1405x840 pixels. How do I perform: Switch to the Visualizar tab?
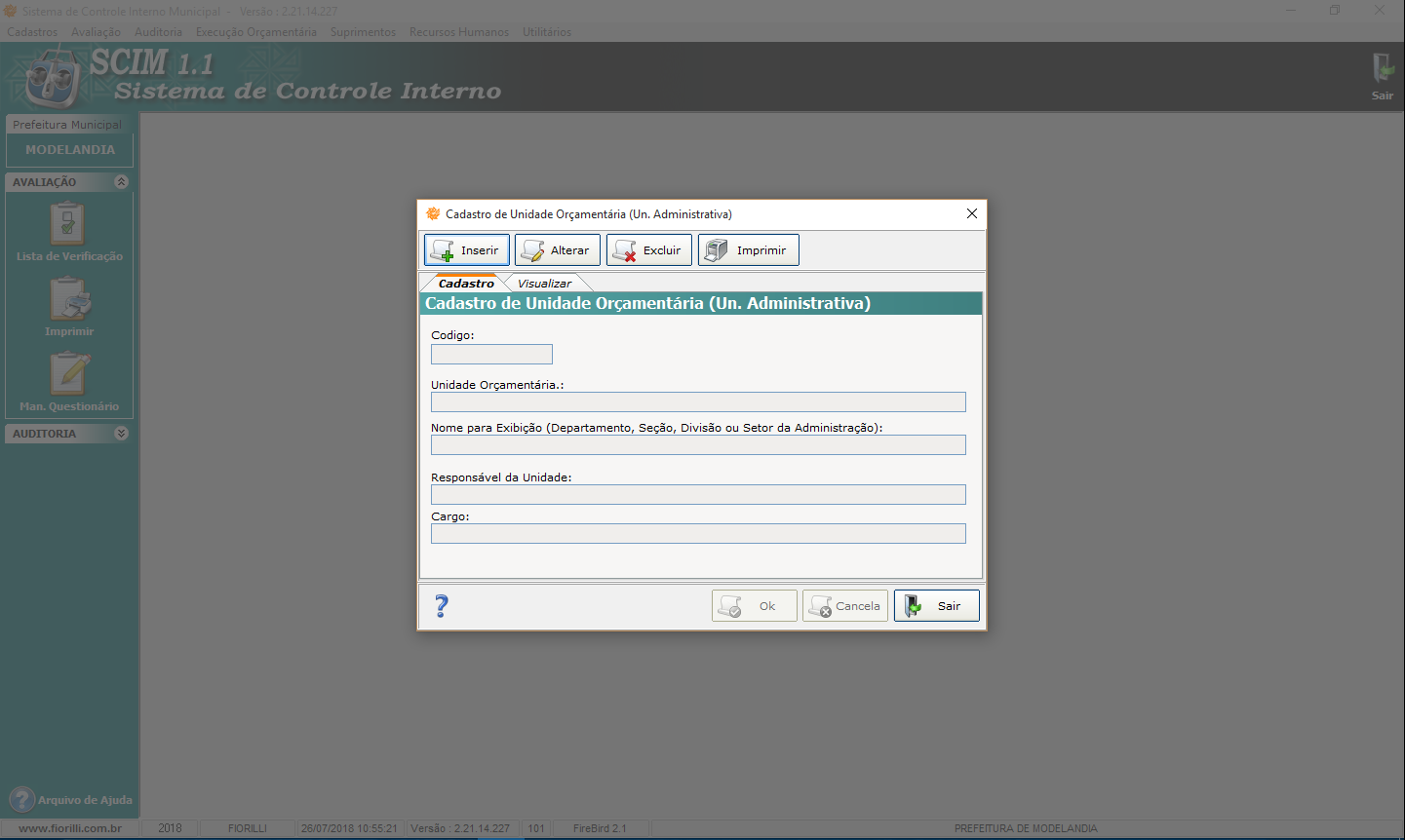pos(544,284)
